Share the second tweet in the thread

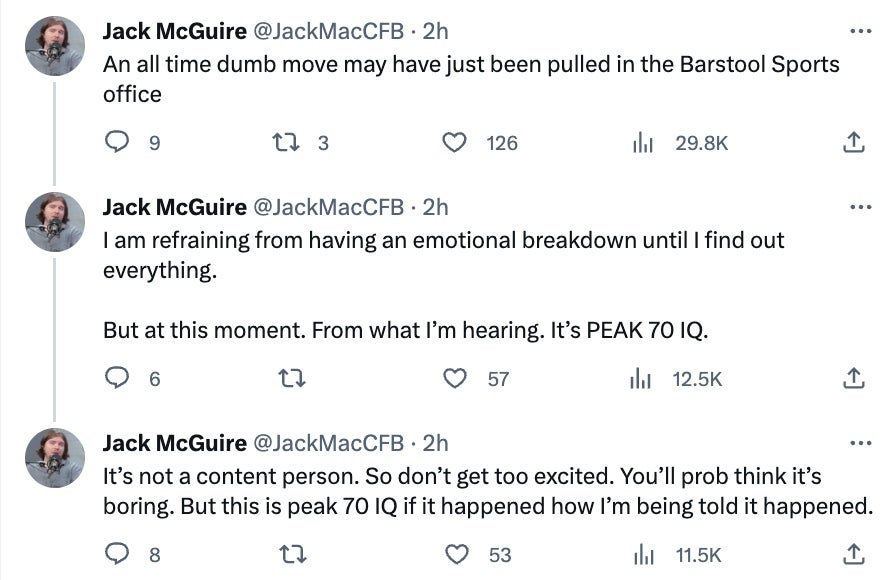pyautogui.click(x=853, y=378)
